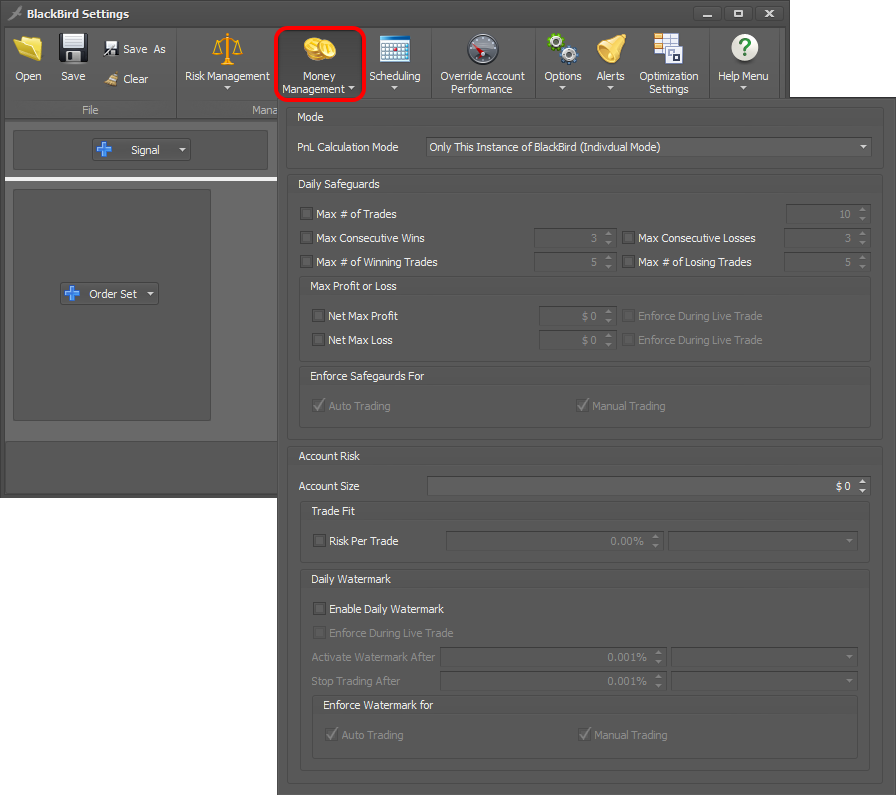
Task: Click the Save floppy disk icon
Action: pos(73,48)
